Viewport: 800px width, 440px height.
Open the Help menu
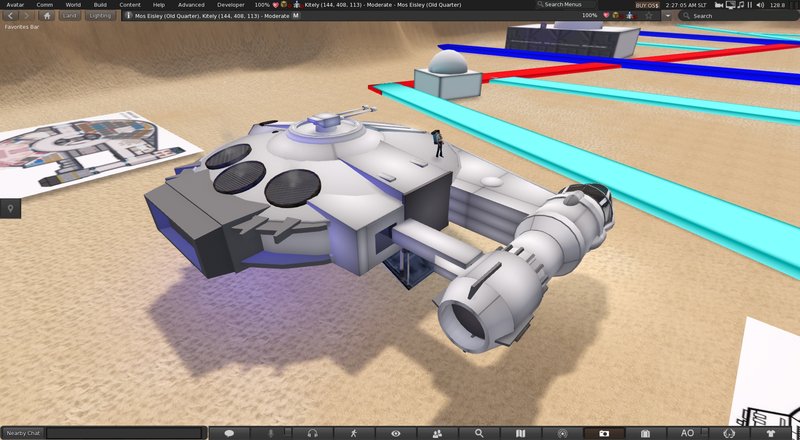point(159,5)
